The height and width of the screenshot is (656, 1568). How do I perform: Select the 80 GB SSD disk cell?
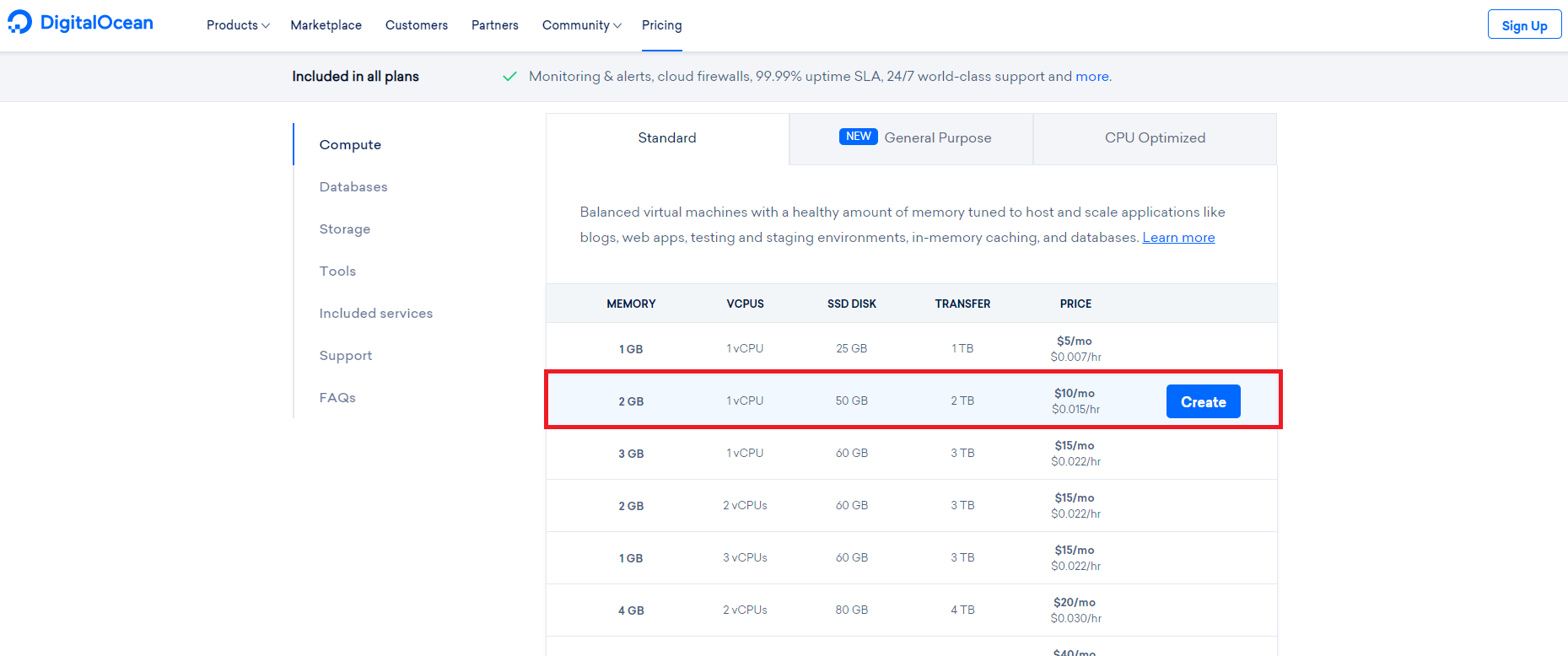852,610
